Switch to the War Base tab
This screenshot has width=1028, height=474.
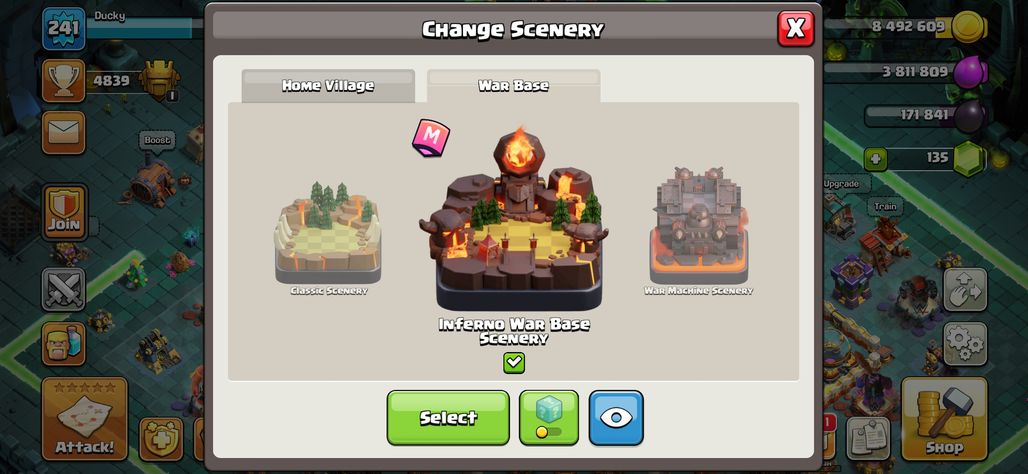point(513,86)
